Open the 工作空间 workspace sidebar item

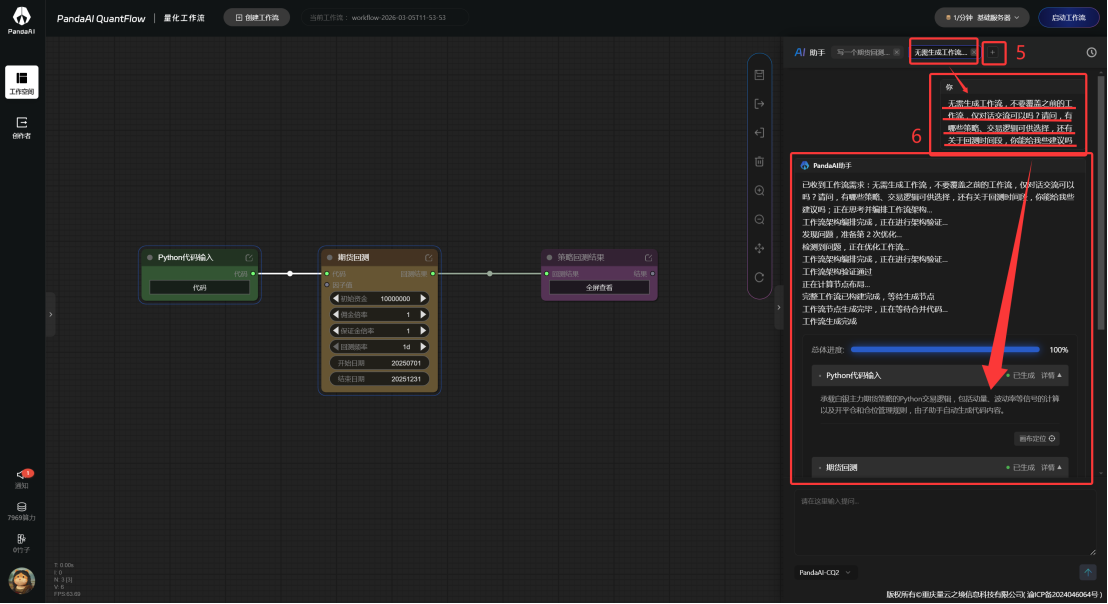tap(21, 82)
